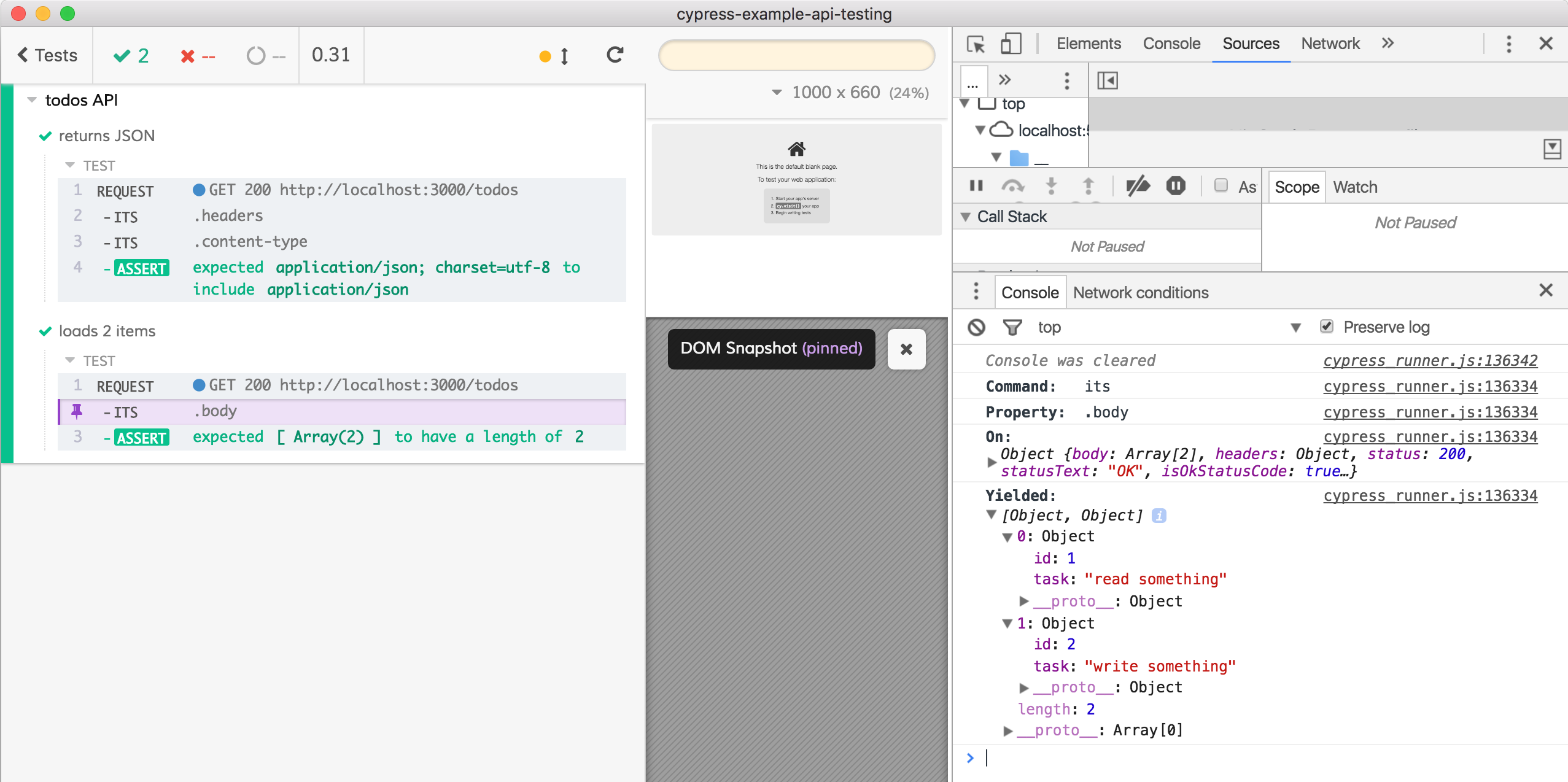Switch to the Network tab
1568x782 pixels.
pos(1330,44)
